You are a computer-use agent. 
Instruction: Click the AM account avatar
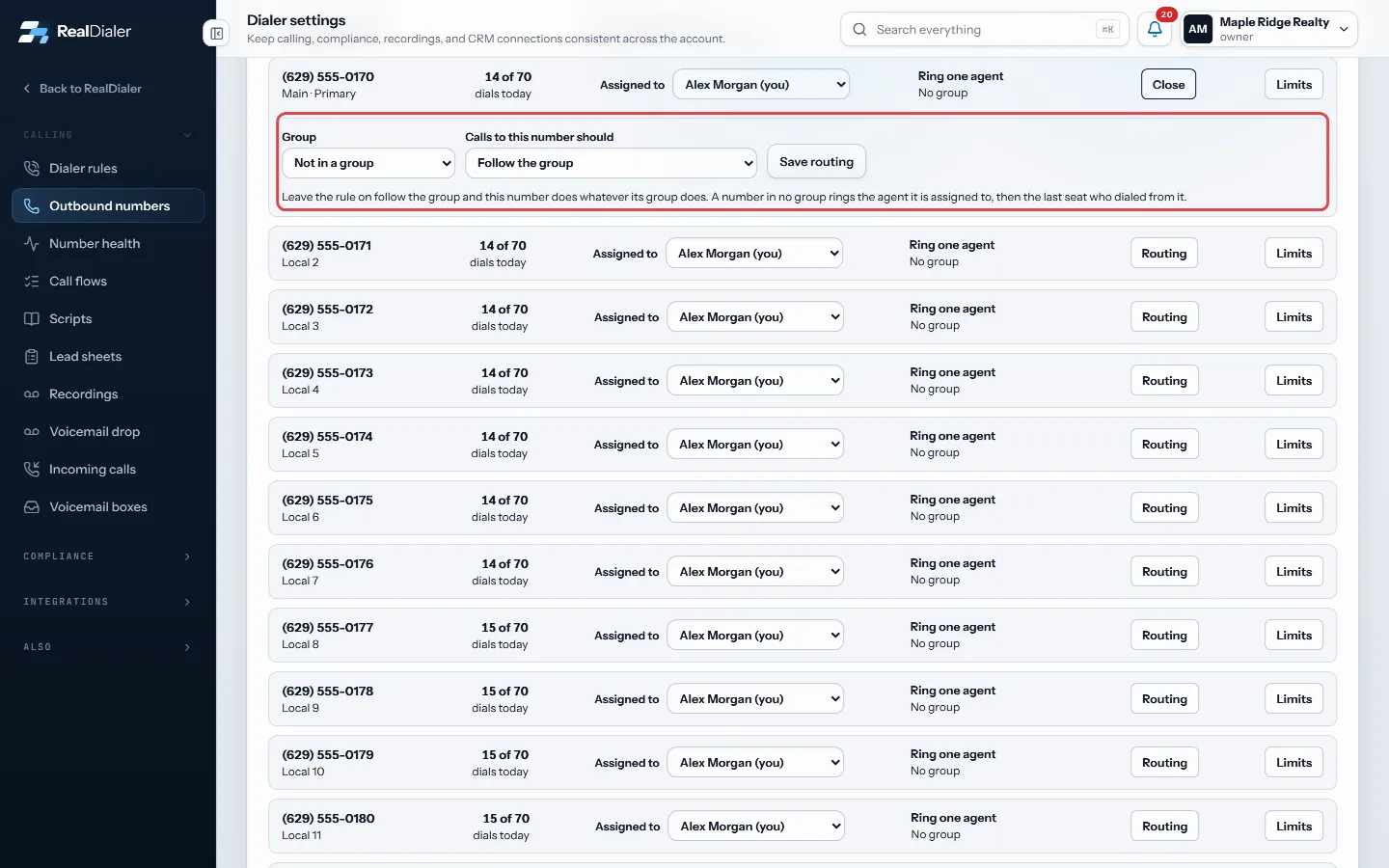[x=1198, y=29]
